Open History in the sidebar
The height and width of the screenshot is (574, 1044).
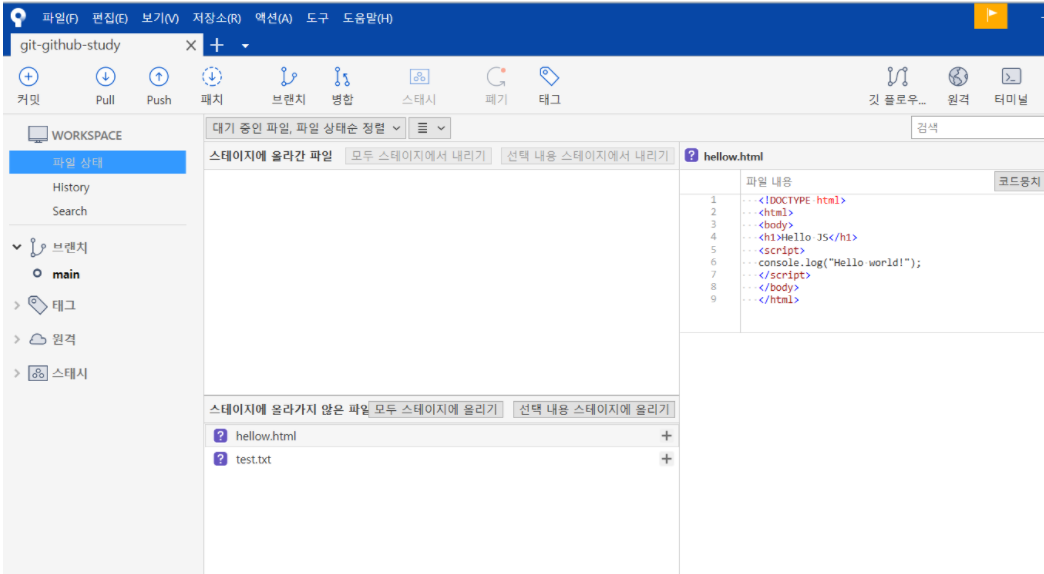point(71,187)
